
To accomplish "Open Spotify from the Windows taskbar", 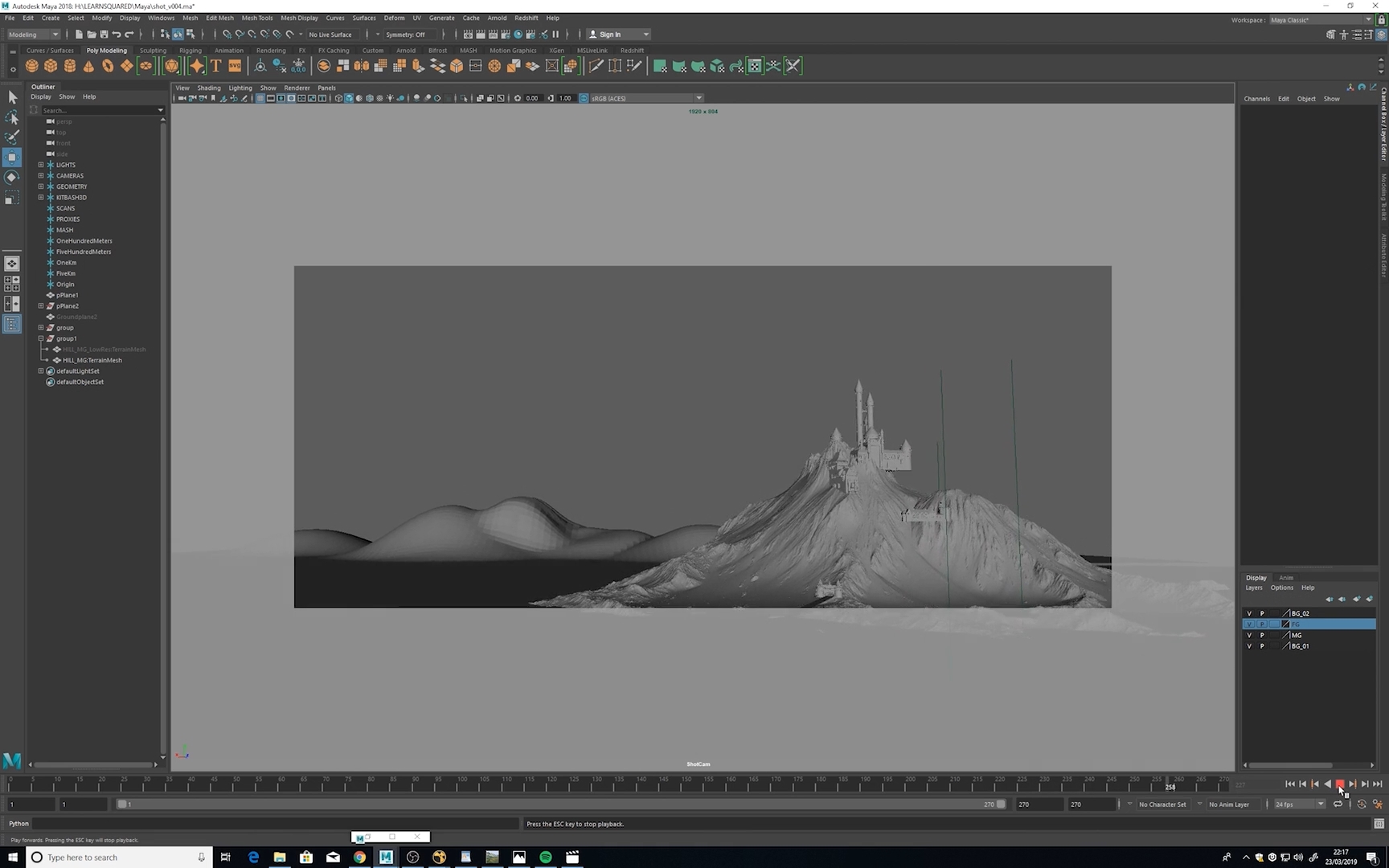I will coord(546,857).
